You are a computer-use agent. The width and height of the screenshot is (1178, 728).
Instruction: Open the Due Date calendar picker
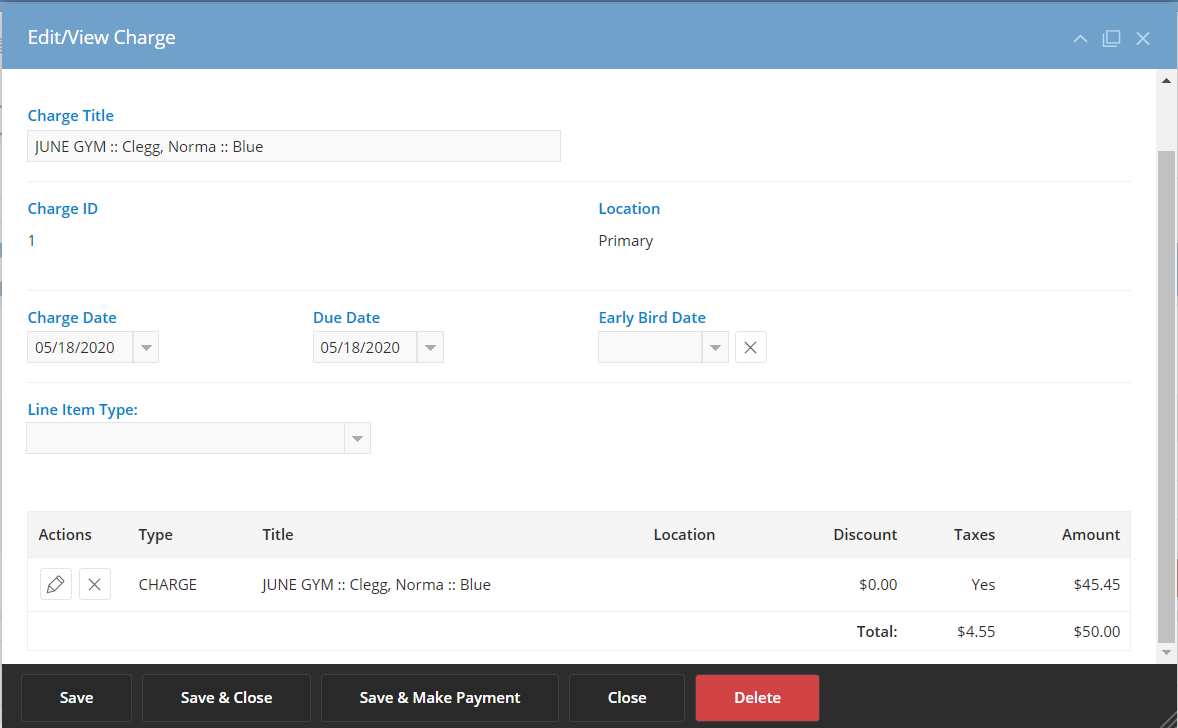coord(430,347)
